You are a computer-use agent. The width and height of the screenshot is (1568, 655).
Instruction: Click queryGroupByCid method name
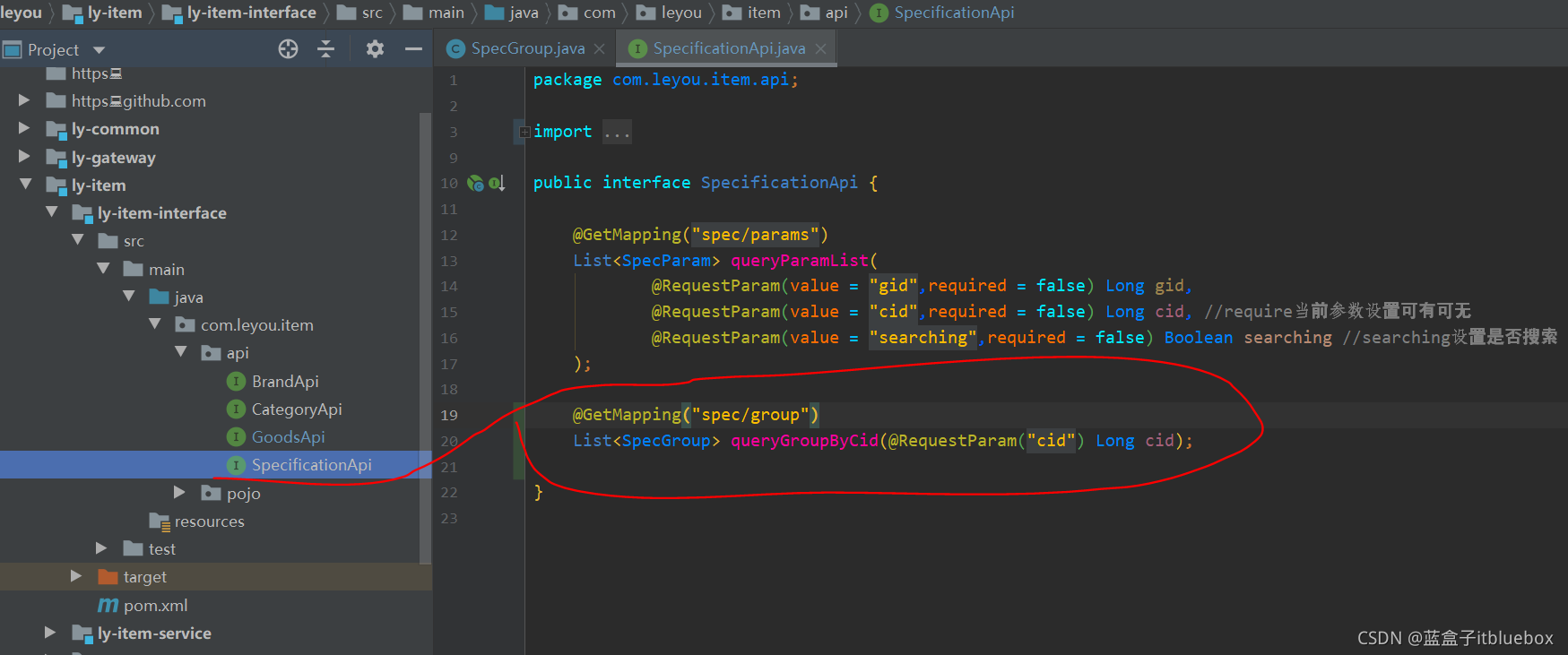pyautogui.click(x=804, y=440)
